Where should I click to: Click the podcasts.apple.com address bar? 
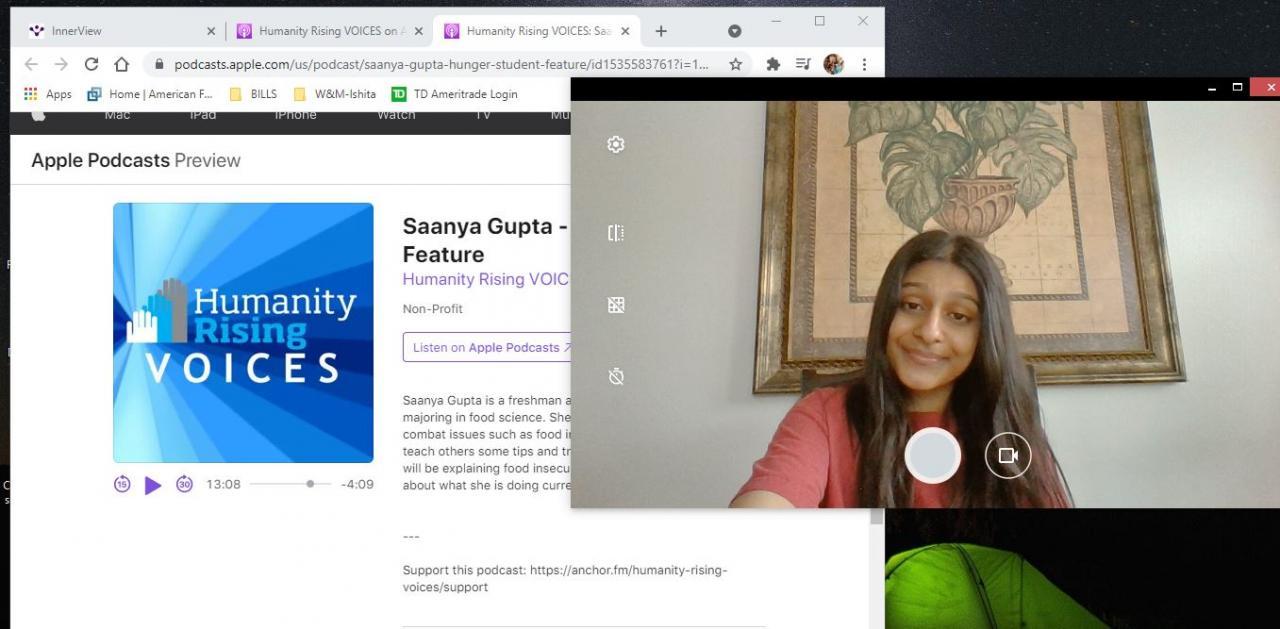(441, 64)
